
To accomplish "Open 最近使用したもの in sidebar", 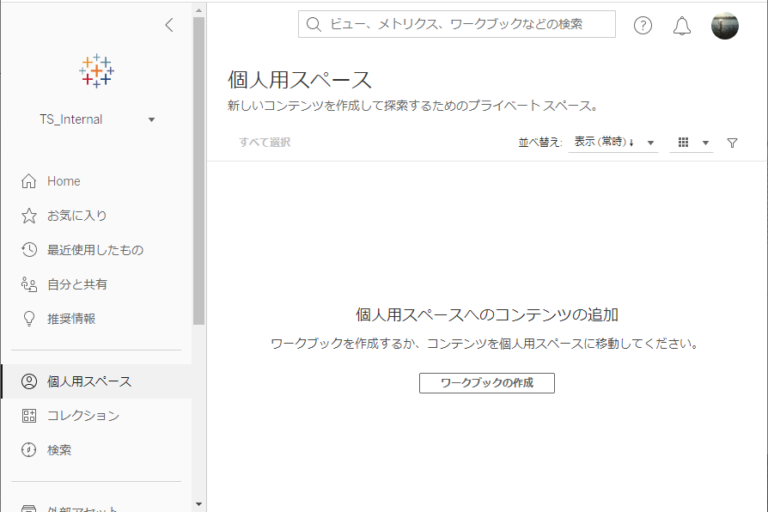I will [95, 250].
